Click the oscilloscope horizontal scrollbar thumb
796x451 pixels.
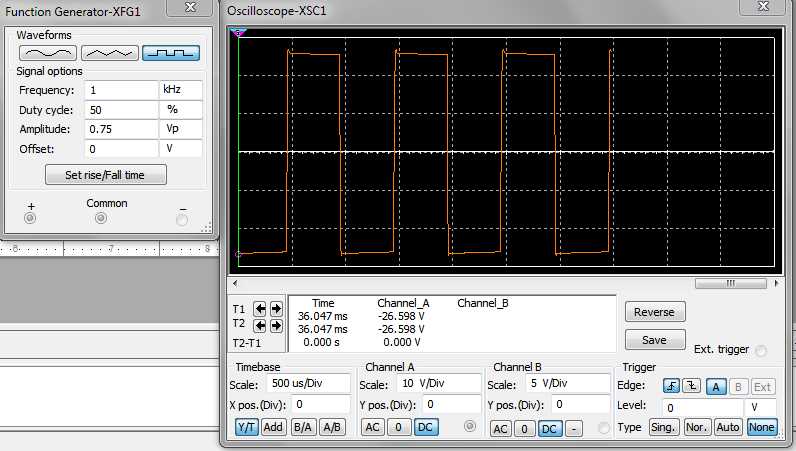pyautogui.click(x=731, y=283)
